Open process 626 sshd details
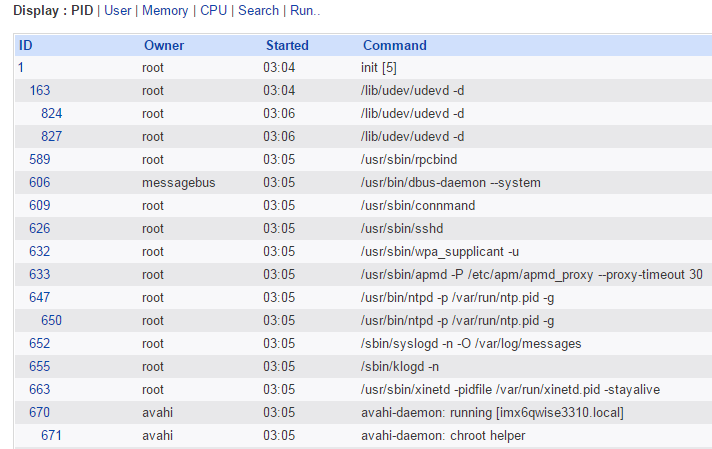The height and width of the screenshot is (449, 712). click(x=40, y=228)
